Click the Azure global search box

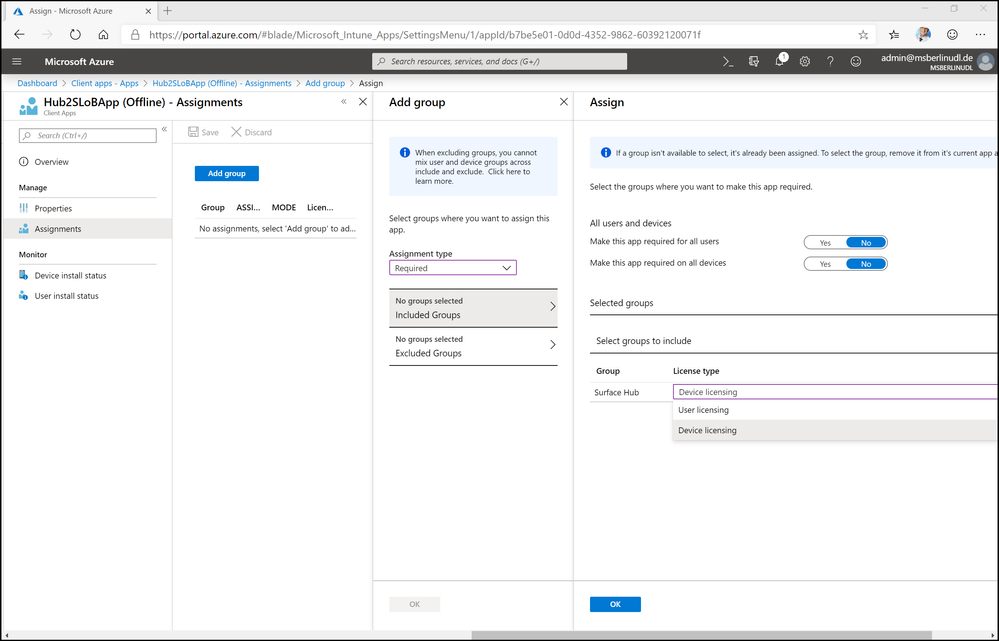click(500, 61)
